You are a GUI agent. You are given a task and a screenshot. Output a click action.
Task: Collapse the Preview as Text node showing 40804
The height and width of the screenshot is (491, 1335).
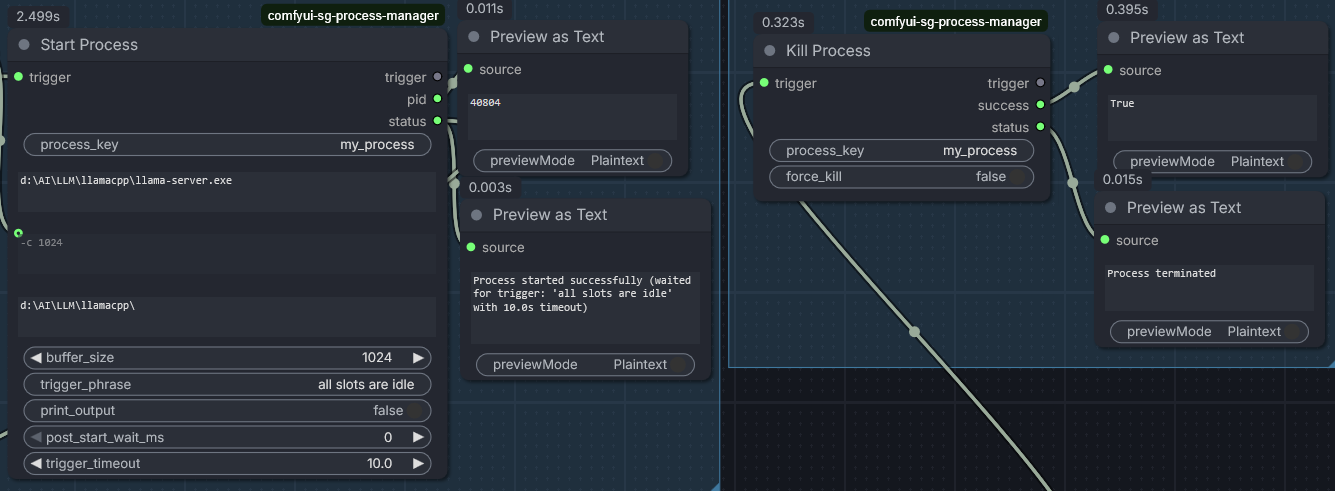point(474,37)
